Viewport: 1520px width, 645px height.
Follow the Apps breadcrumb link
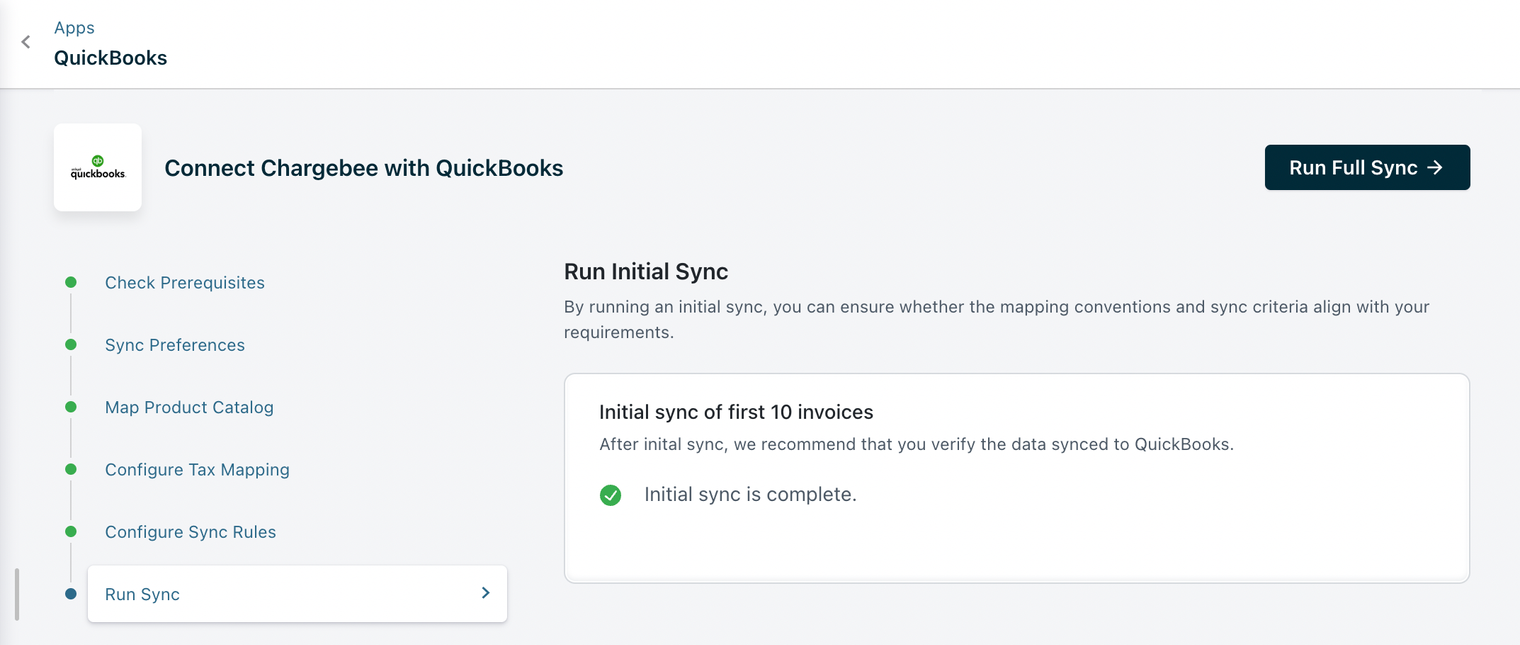tap(74, 28)
